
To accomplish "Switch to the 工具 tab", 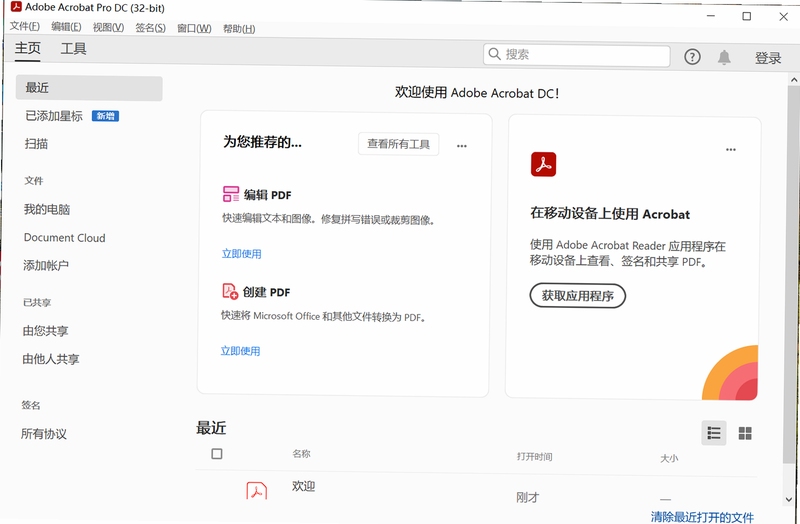I will (73, 48).
